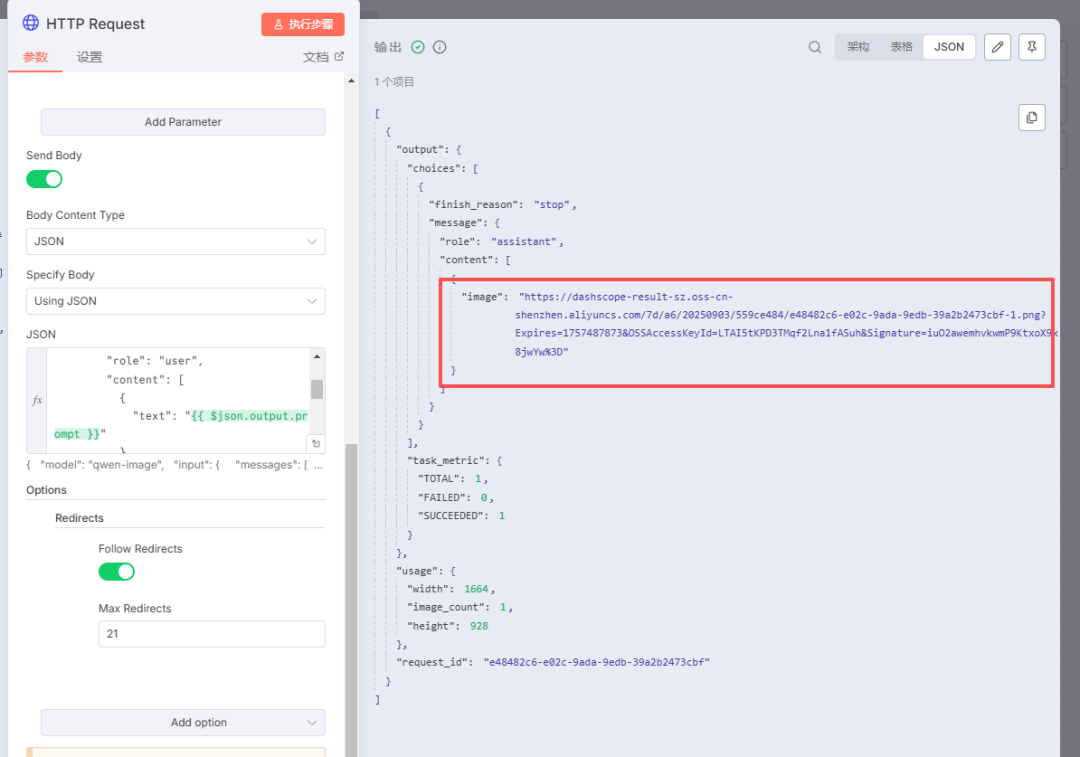Switch to the 设置 tab
The height and width of the screenshot is (757, 1080).
coord(90,57)
